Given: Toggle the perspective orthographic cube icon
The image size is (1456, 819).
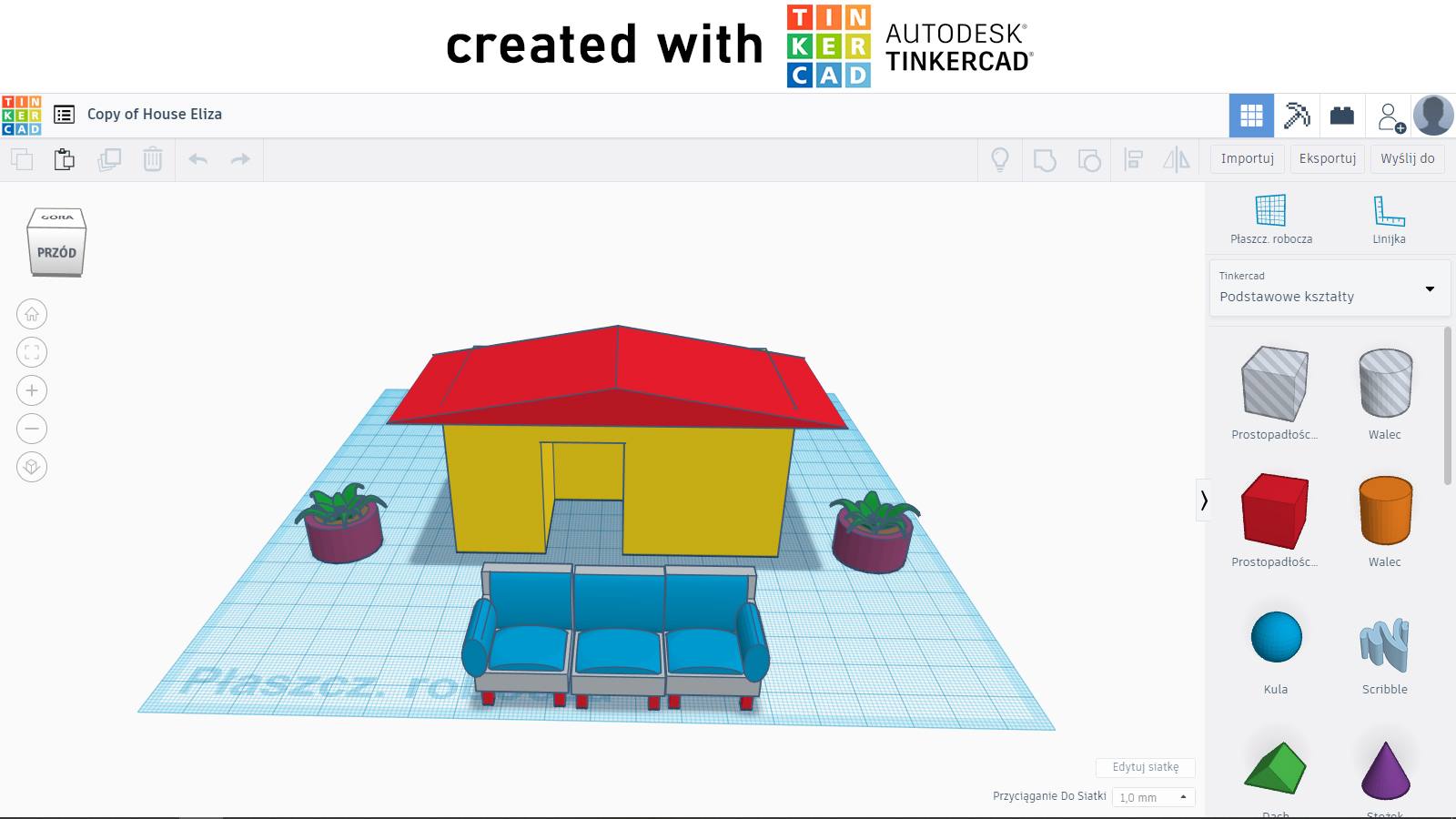Looking at the screenshot, I should (32, 467).
